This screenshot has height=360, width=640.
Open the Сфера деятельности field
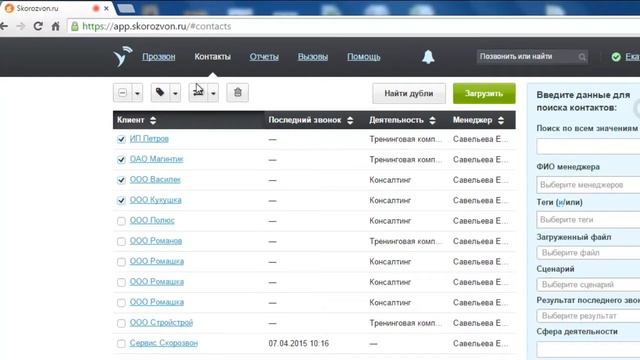coord(588,349)
